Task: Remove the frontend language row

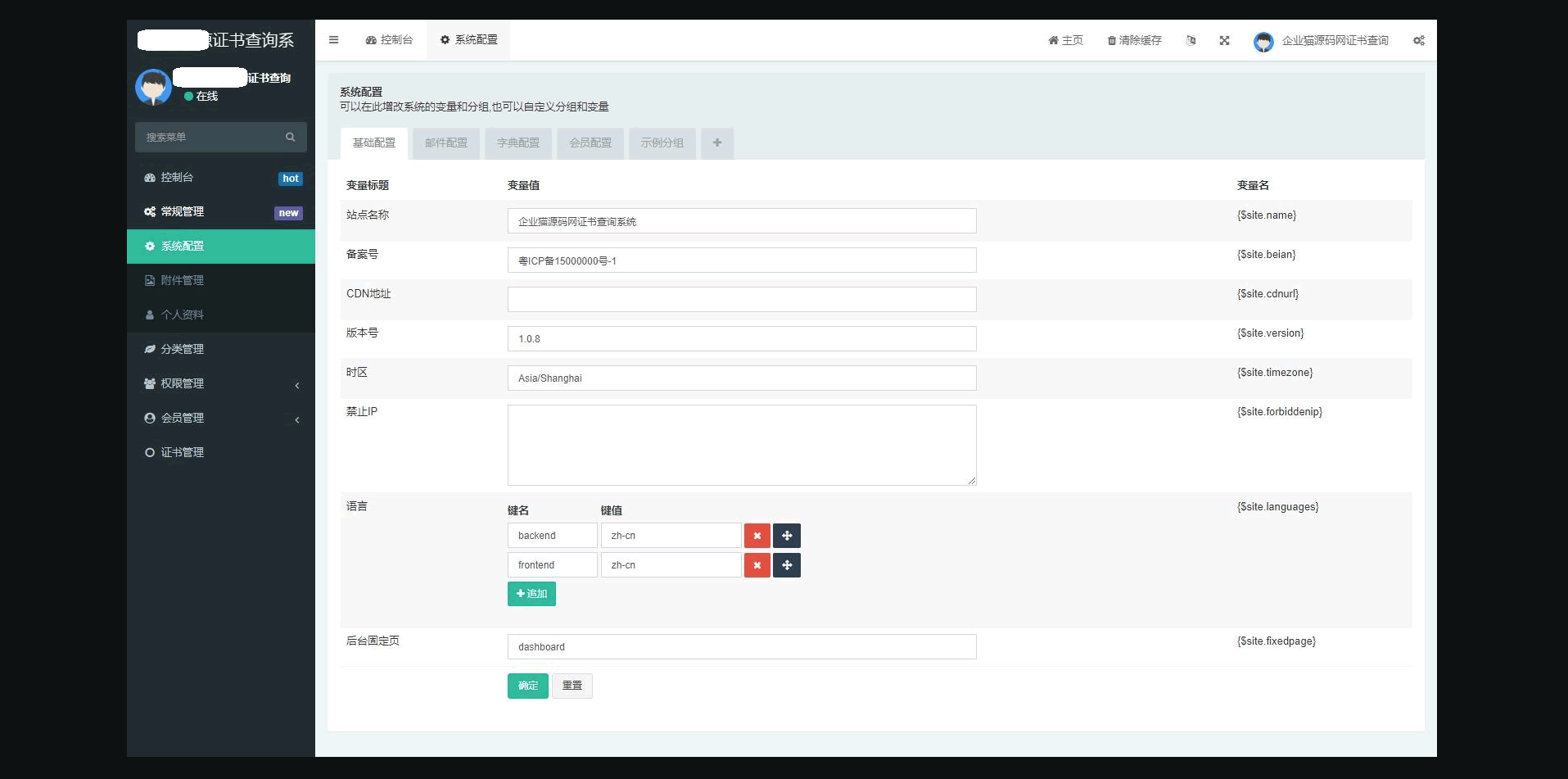Action: tap(757, 565)
